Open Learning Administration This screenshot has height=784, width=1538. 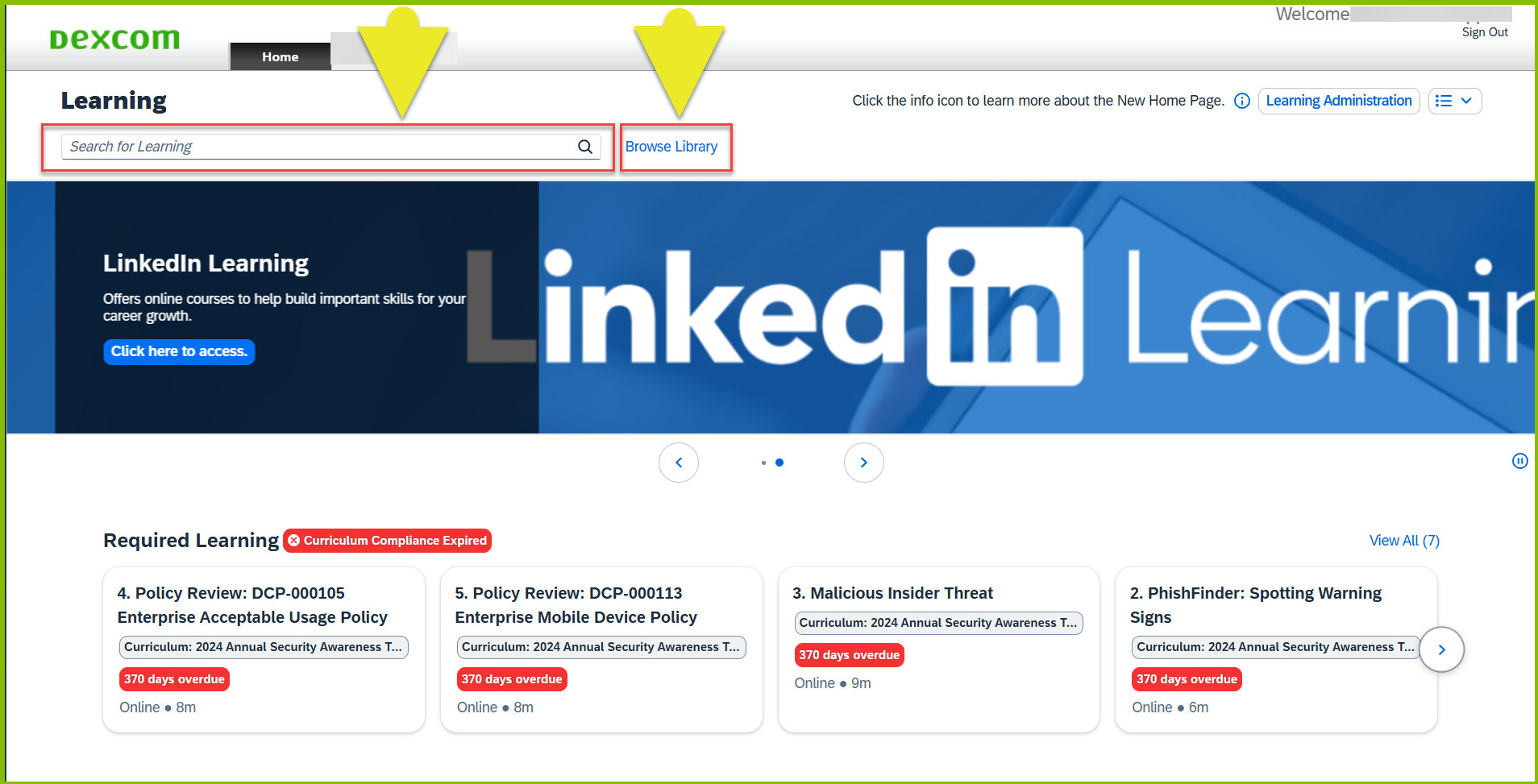1339,101
